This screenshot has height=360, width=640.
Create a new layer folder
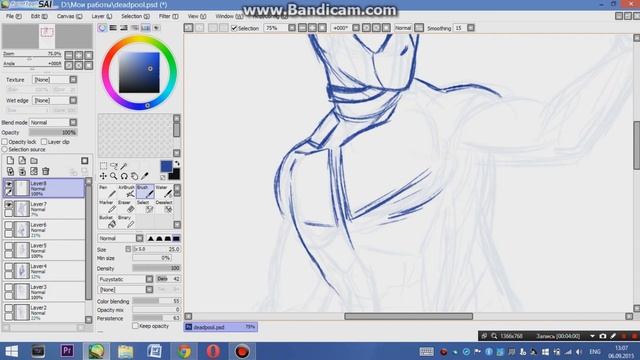(x=34, y=160)
